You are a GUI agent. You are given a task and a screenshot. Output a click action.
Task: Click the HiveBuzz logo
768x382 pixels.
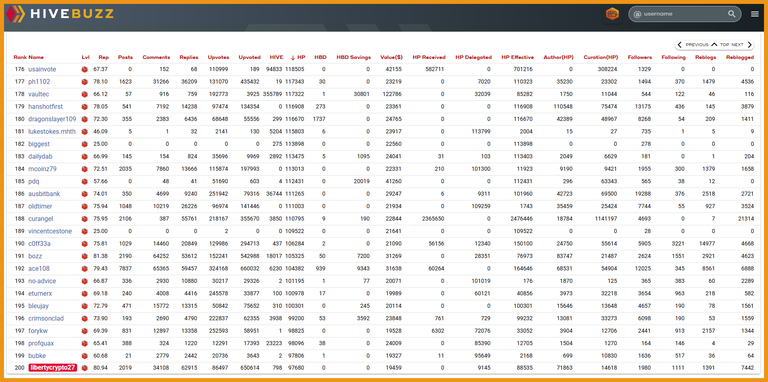pyautogui.click(x=60, y=14)
